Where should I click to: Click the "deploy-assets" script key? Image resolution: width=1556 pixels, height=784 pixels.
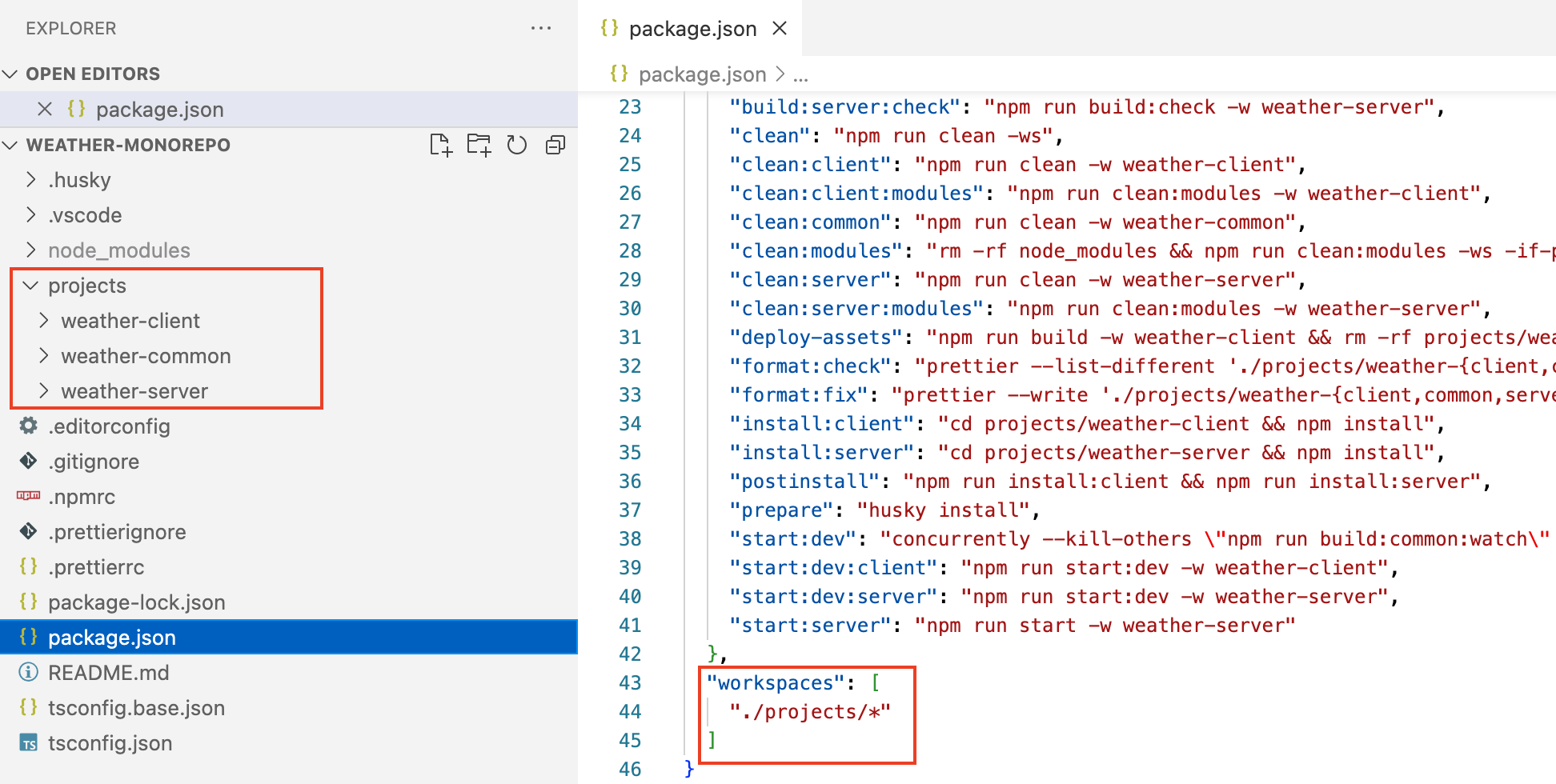(x=816, y=337)
